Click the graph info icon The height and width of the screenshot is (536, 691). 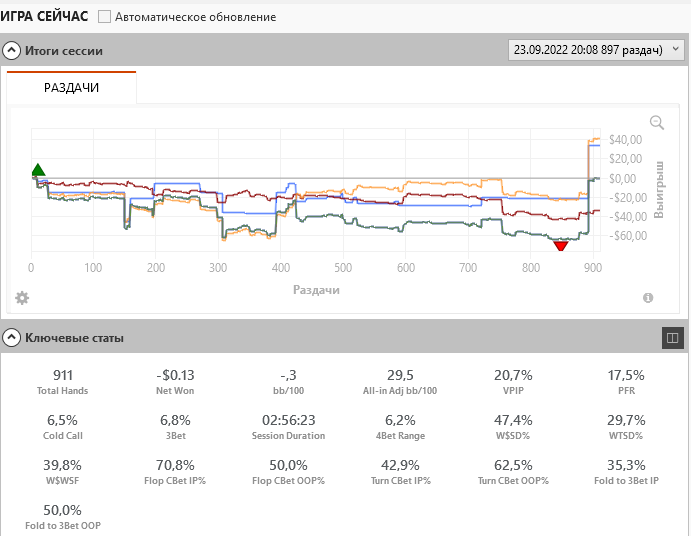[x=648, y=298]
